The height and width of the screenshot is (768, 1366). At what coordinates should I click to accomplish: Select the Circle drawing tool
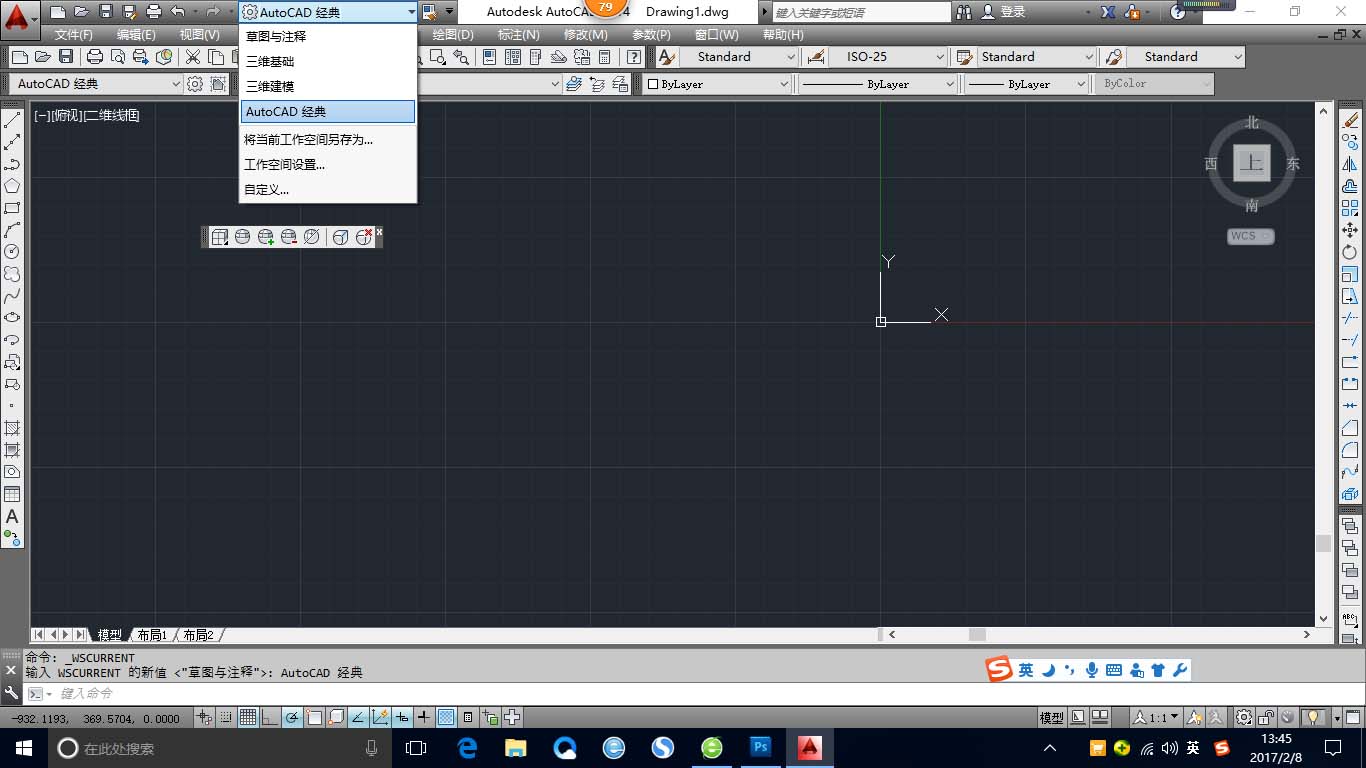13,251
